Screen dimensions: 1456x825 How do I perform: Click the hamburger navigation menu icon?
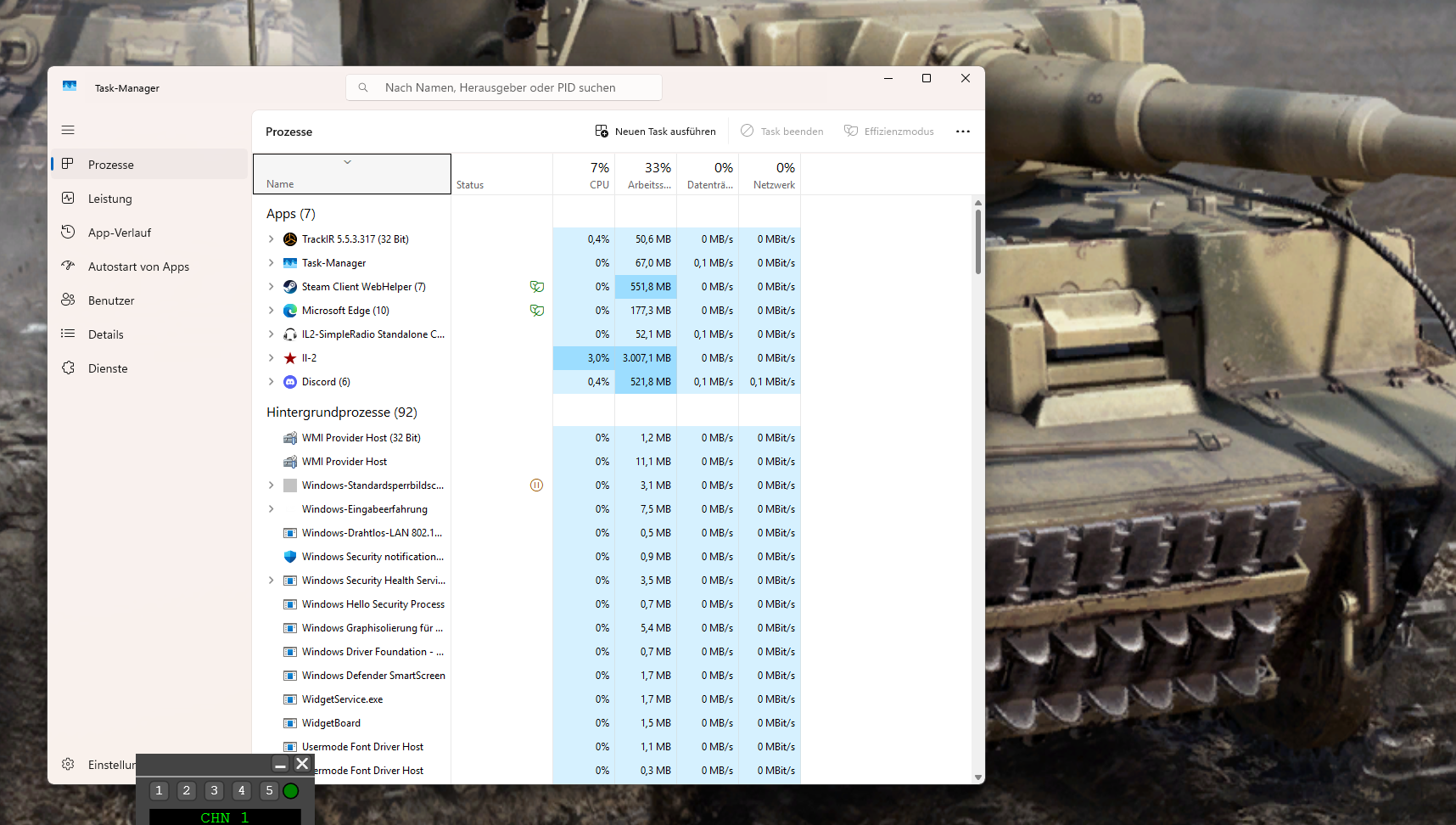(68, 130)
